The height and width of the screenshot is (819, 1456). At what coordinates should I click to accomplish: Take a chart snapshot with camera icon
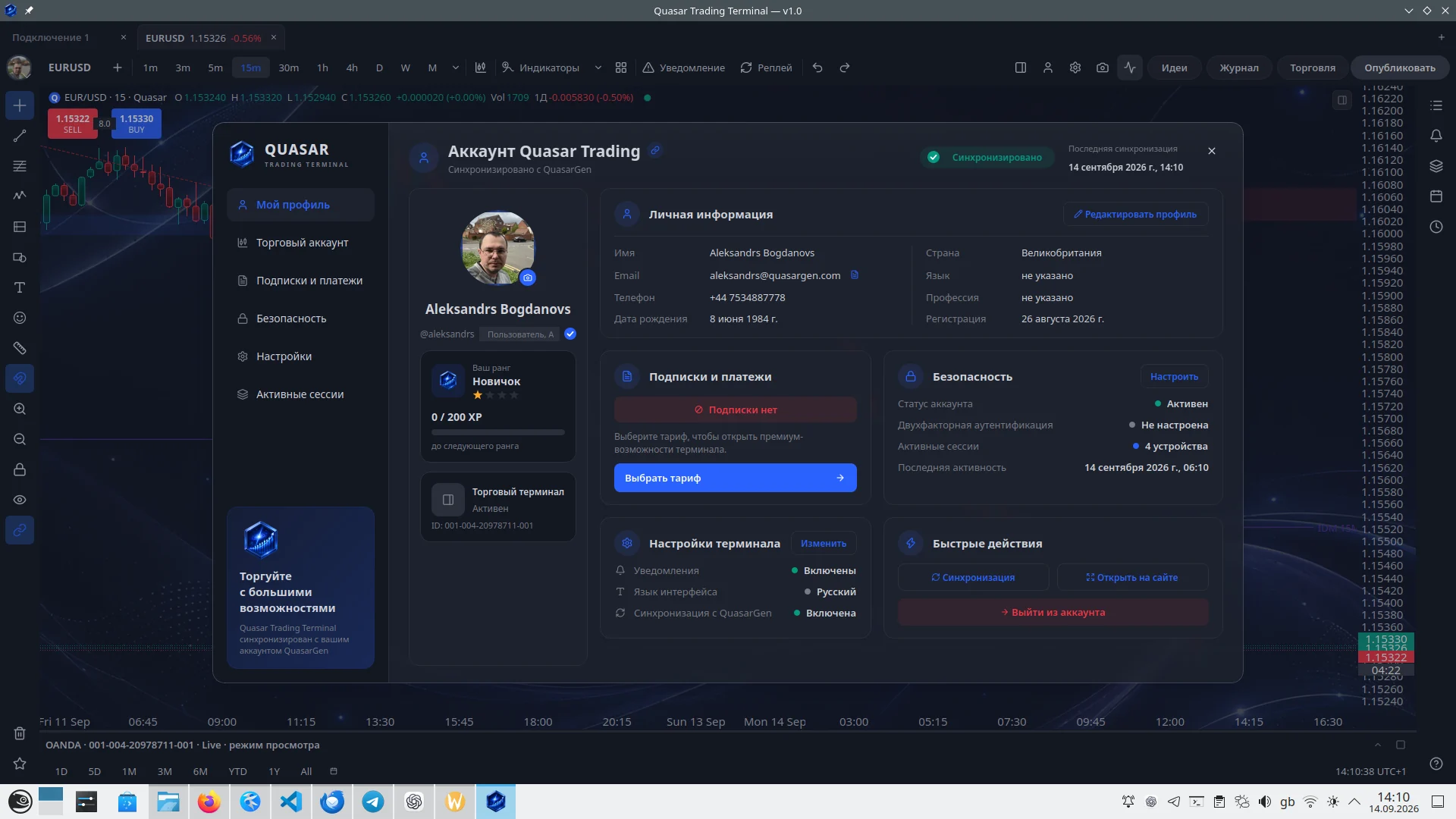pos(1103,67)
